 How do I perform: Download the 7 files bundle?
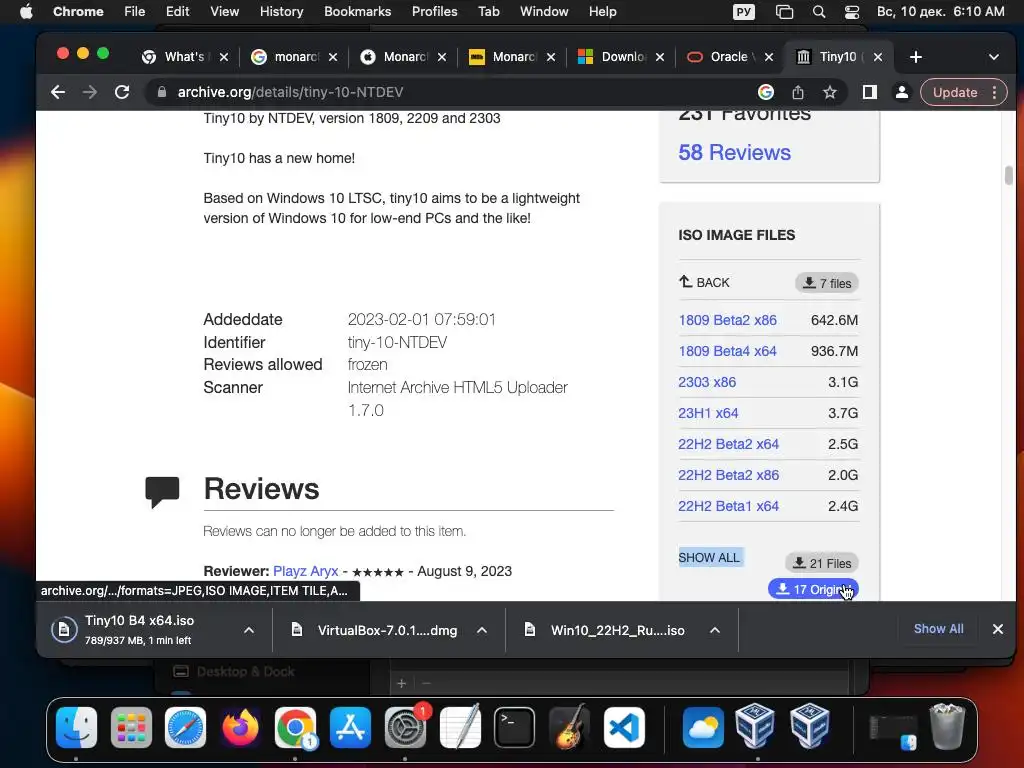point(827,283)
